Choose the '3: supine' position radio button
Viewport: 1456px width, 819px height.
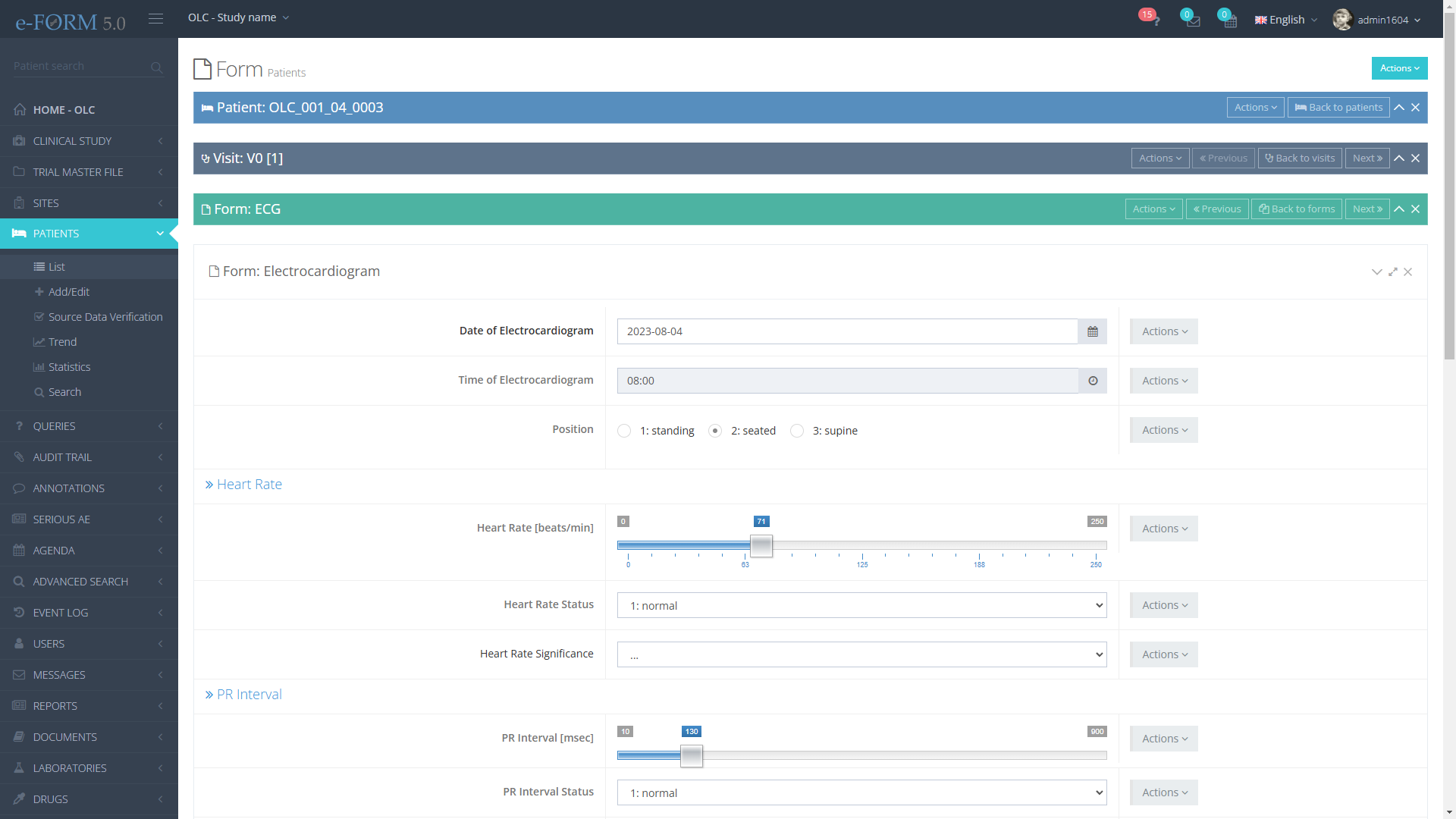coord(797,431)
